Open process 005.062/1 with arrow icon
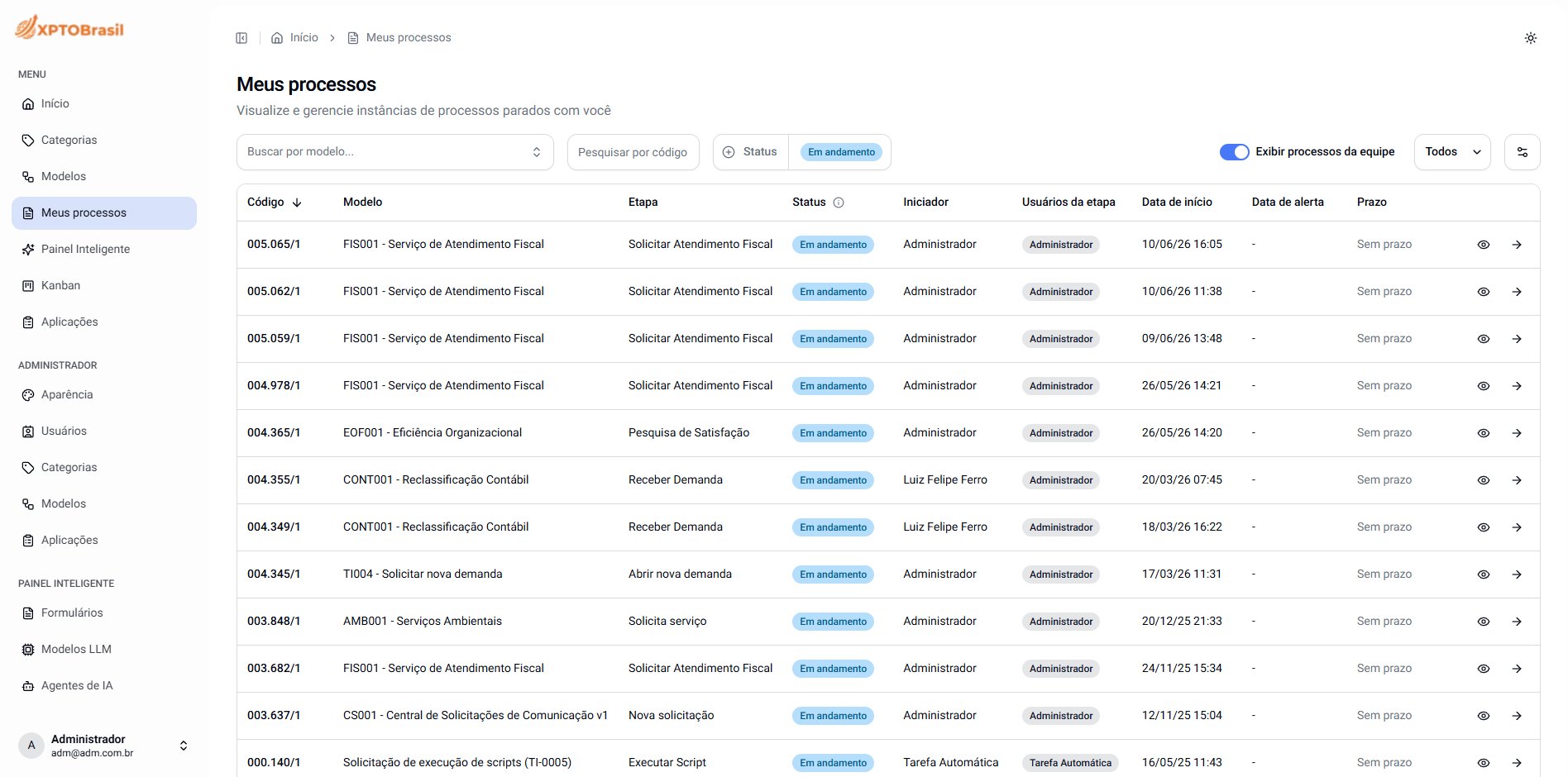The image size is (1568, 777). (1517, 292)
